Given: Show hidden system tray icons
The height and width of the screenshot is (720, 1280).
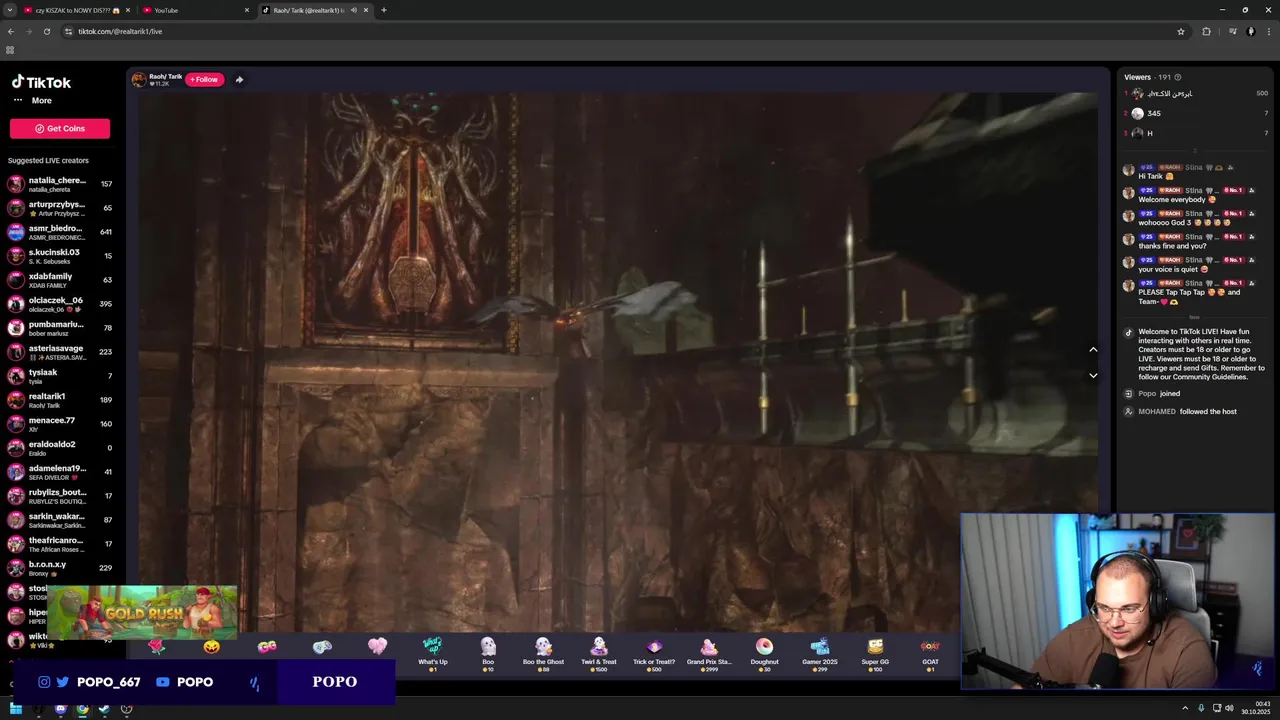Looking at the screenshot, I should point(1185,709).
